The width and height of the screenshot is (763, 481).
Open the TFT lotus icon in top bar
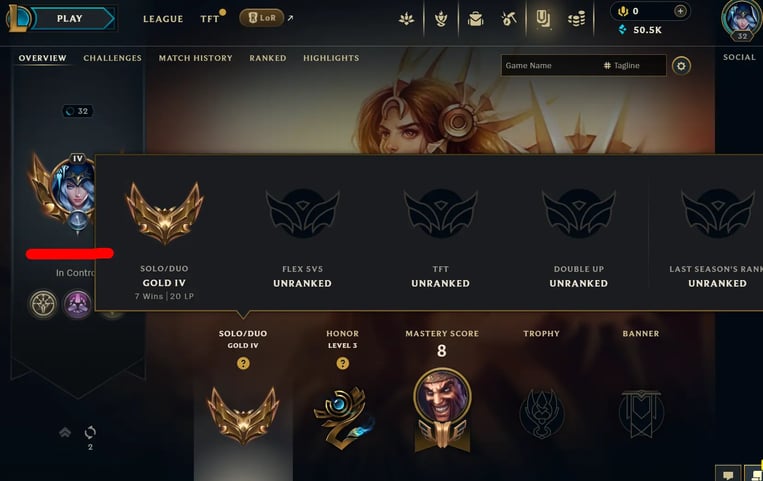click(406, 19)
